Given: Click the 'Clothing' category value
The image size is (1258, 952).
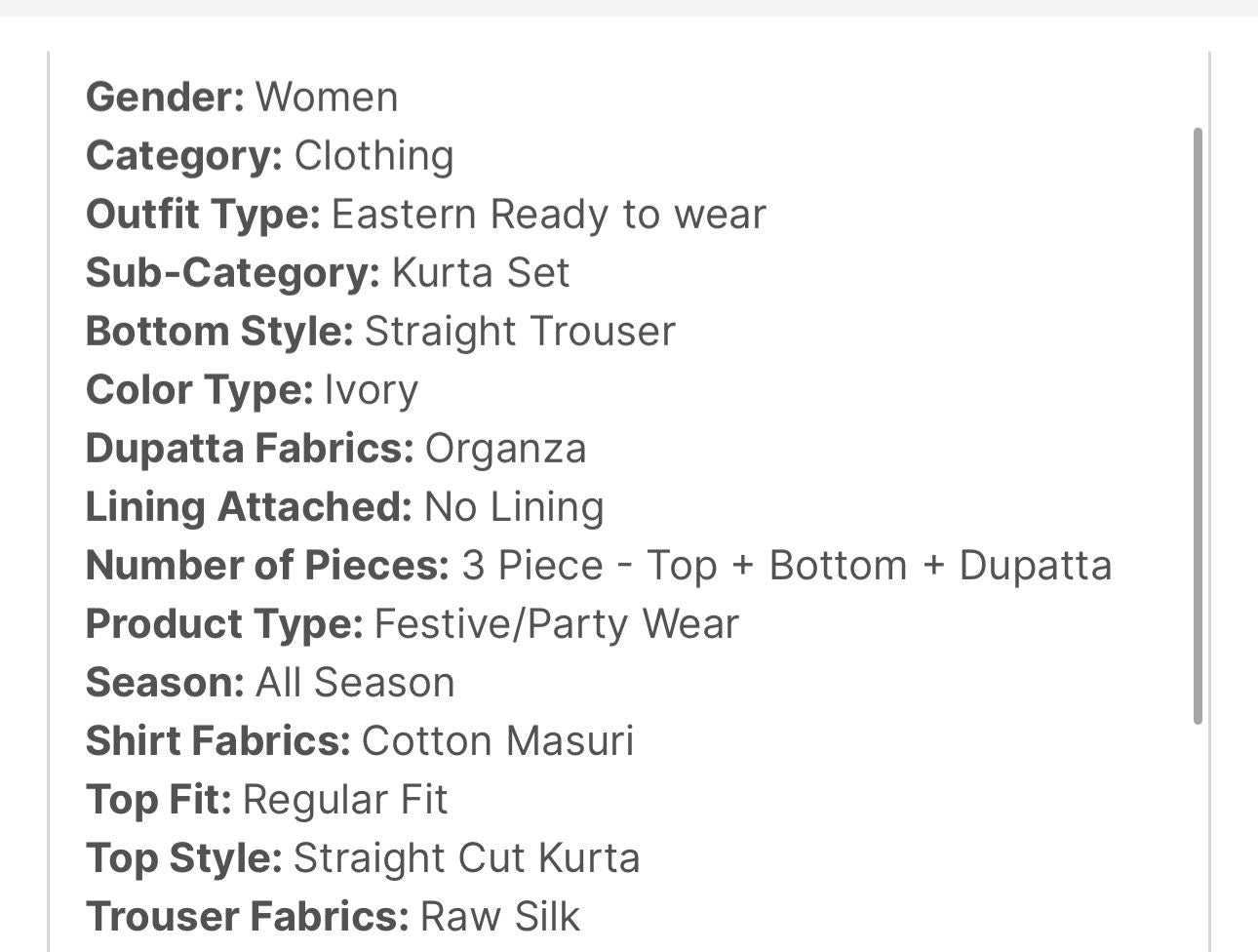Looking at the screenshot, I should (373, 156).
